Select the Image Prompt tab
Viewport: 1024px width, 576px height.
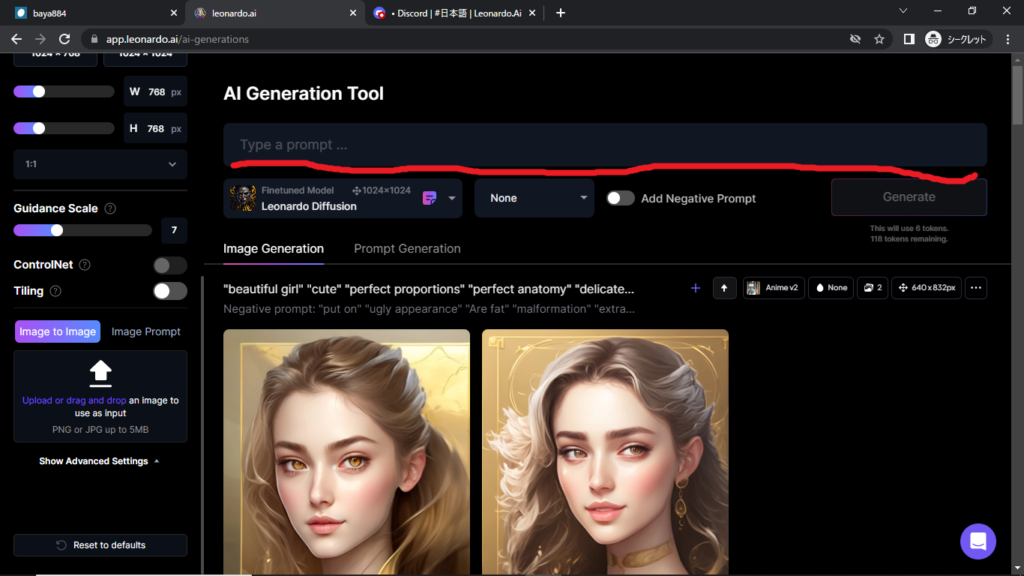coord(146,332)
